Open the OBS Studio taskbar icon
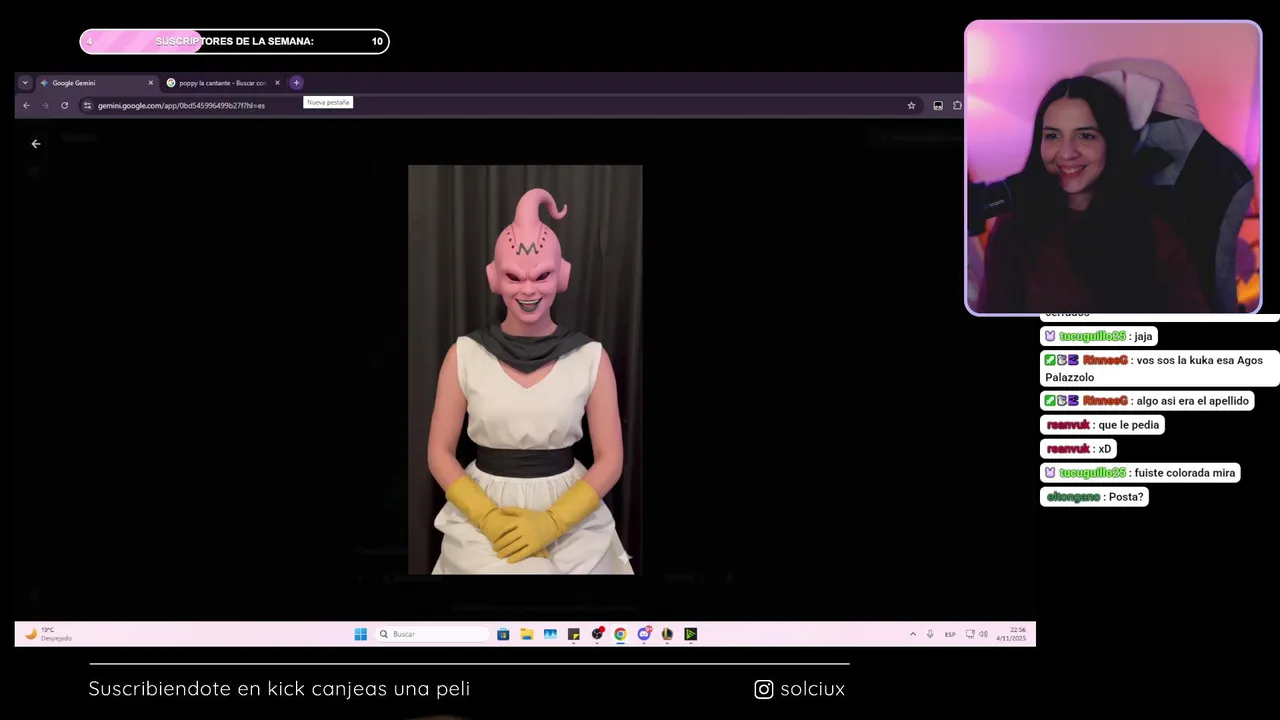The width and height of the screenshot is (1280, 720). click(597, 634)
